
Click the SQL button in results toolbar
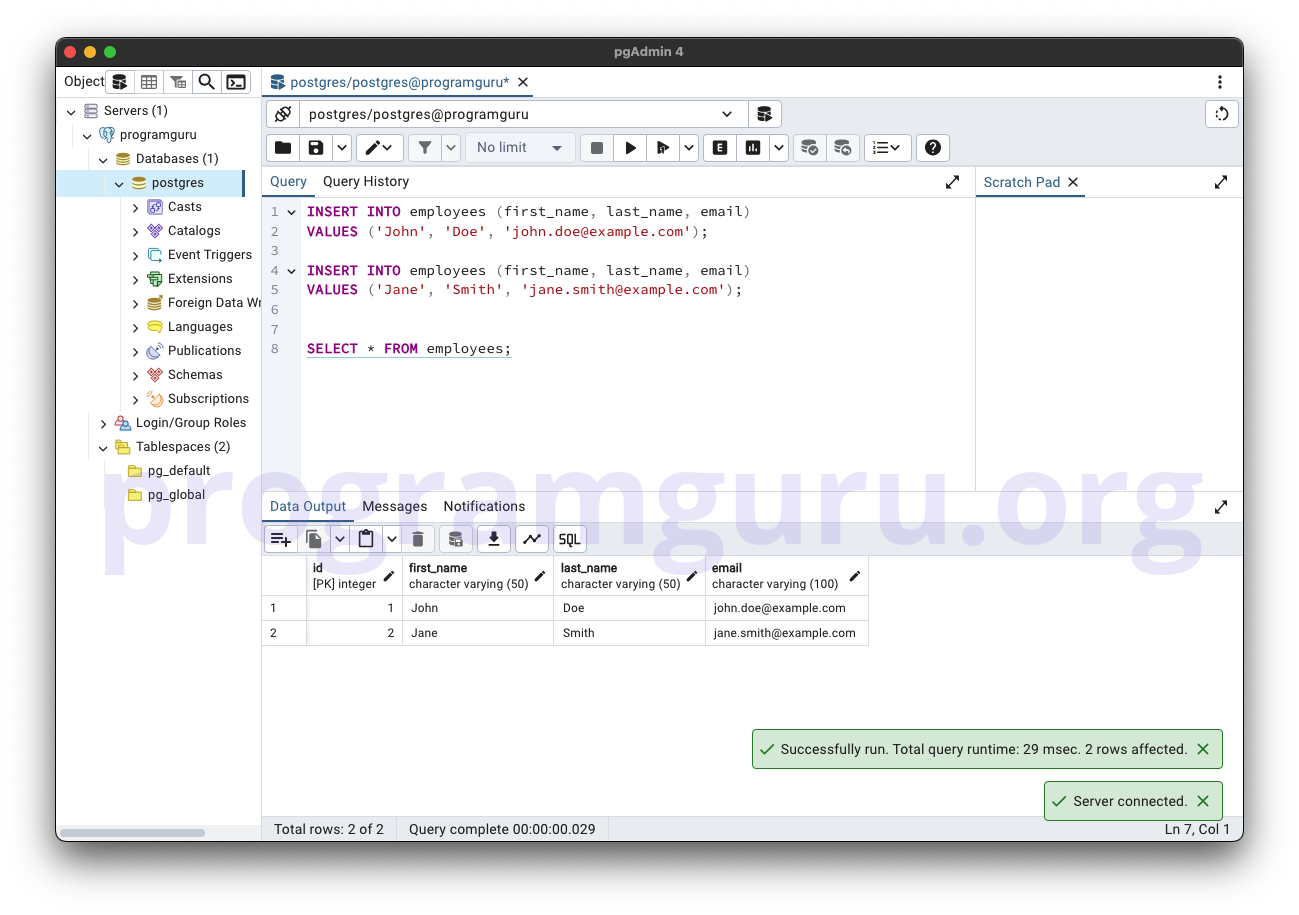coord(570,540)
